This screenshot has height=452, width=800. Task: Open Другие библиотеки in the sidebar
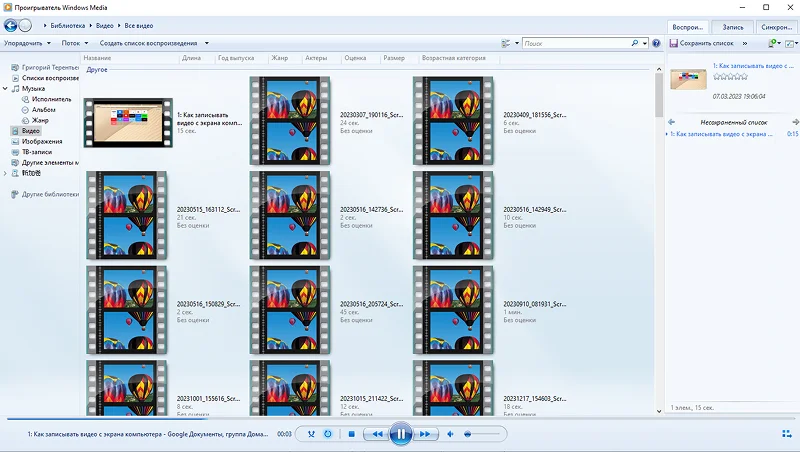[x=45, y=194]
